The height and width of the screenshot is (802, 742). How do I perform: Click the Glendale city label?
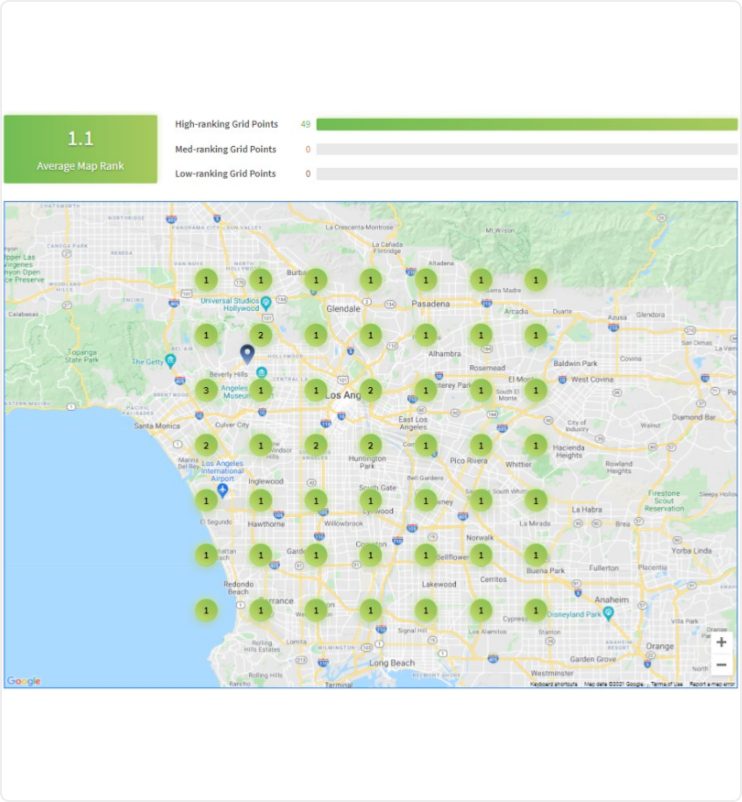(x=343, y=309)
